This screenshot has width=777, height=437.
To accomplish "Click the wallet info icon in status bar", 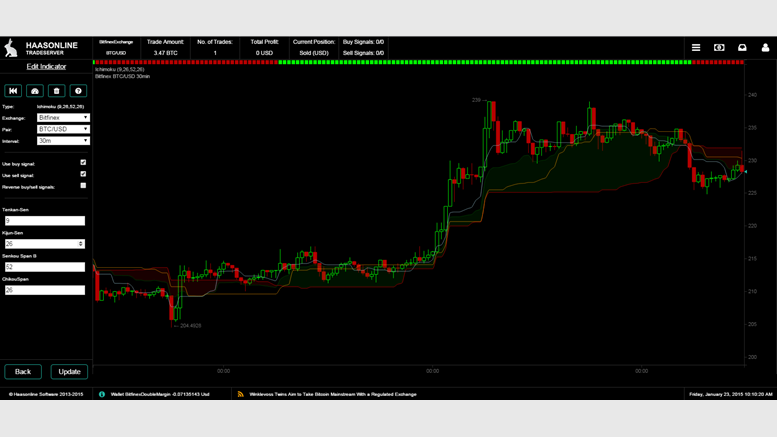I will (102, 394).
